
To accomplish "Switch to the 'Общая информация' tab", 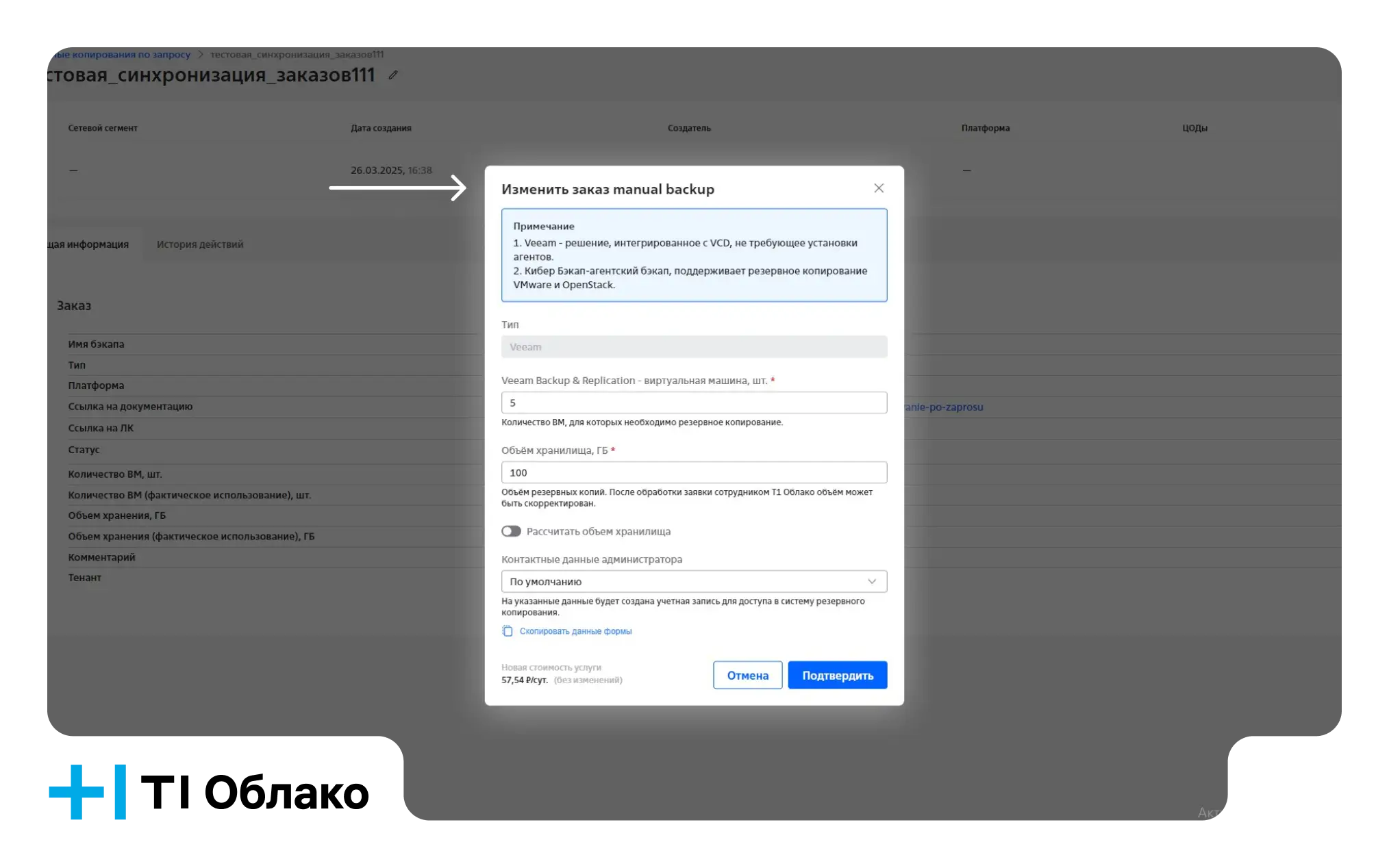I will [88, 244].
